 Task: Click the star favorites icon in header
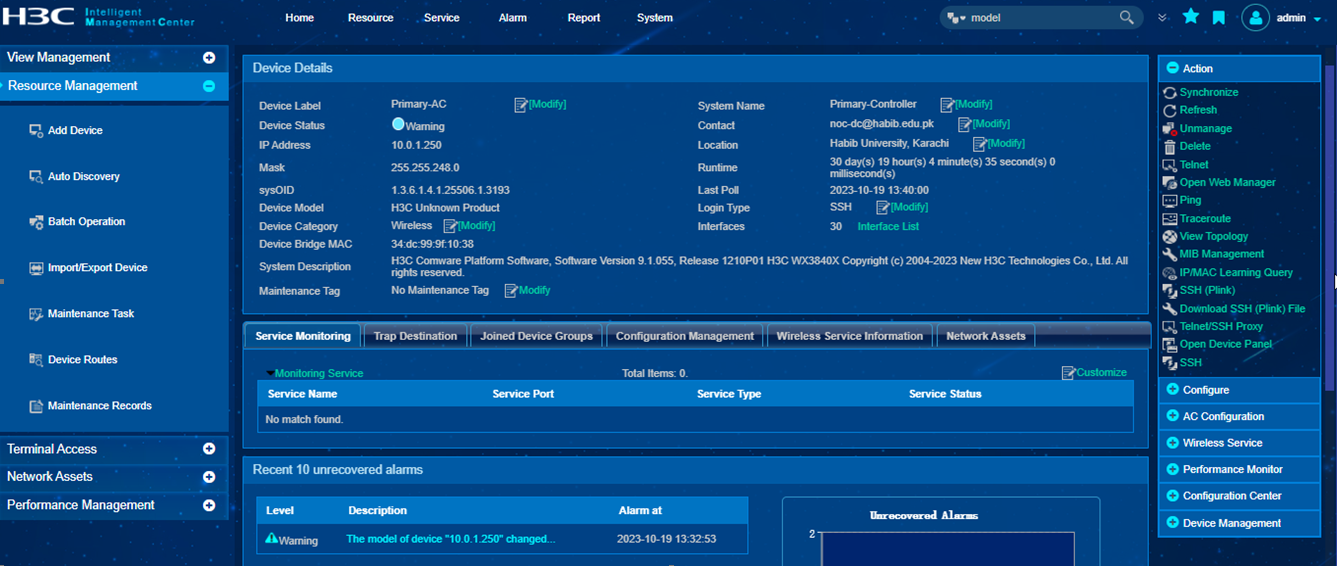[1191, 17]
